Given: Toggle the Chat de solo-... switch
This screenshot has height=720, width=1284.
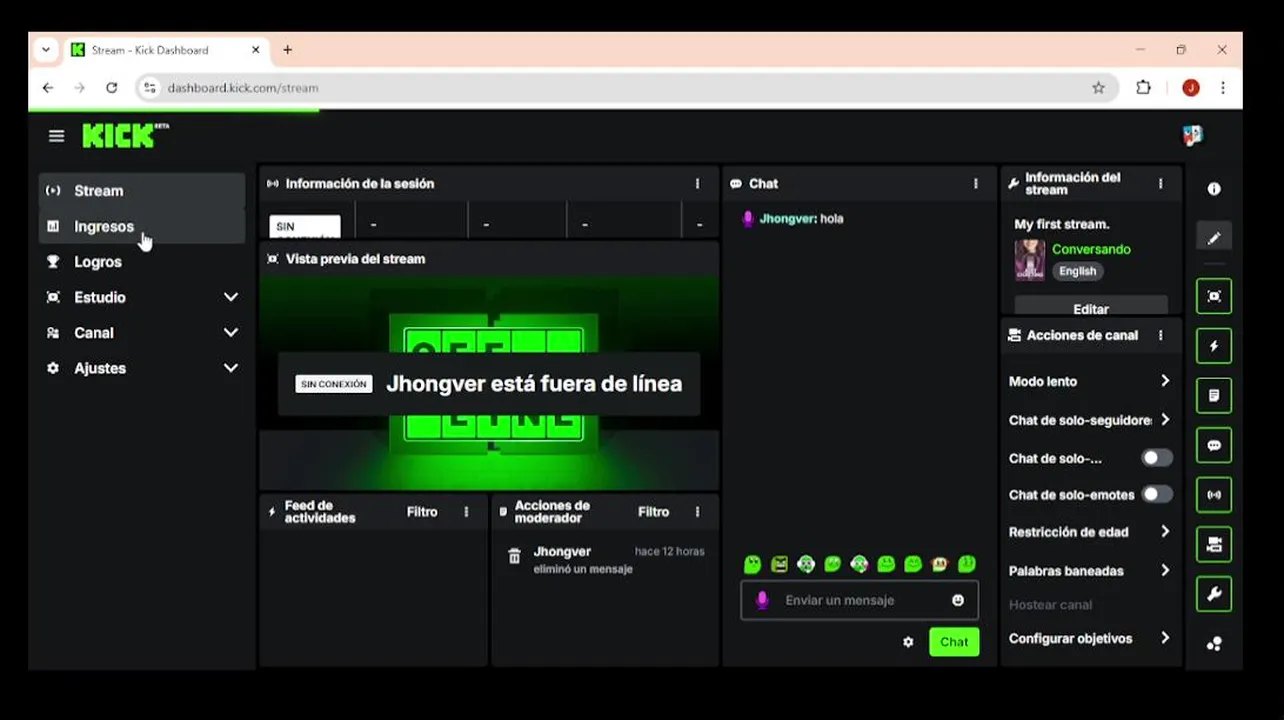Looking at the screenshot, I should (1157, 457).
